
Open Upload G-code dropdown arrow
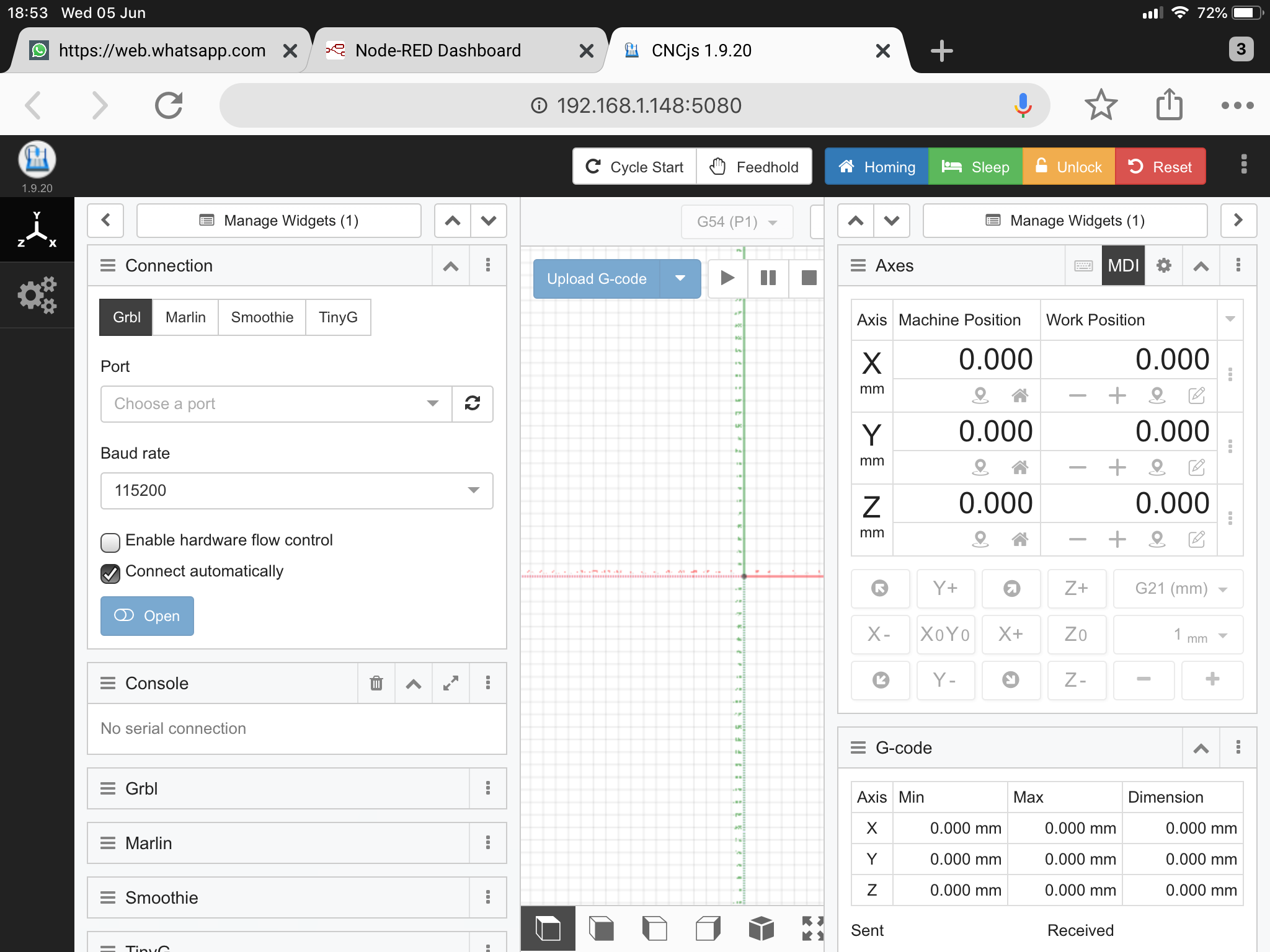(x=680, y=278)
